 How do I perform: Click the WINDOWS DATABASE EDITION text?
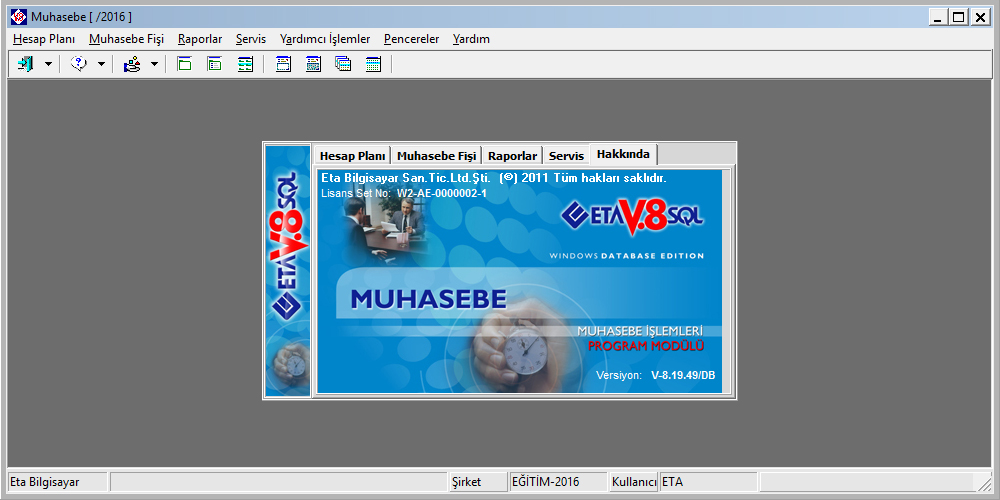pos(626,256)
